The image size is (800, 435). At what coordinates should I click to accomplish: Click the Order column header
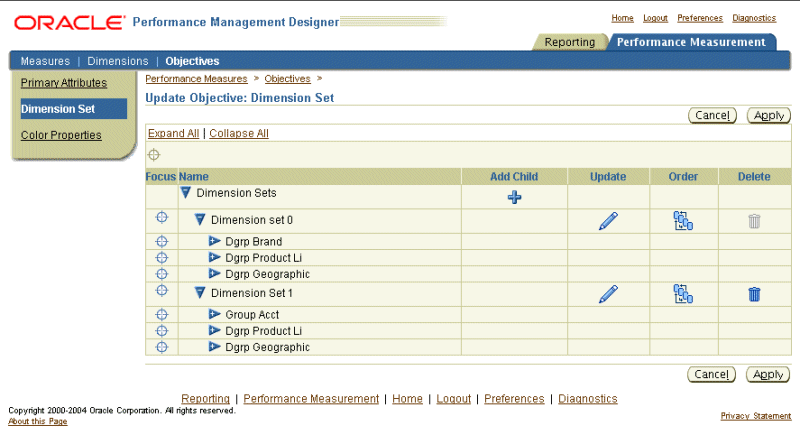(x=683, y=176)
